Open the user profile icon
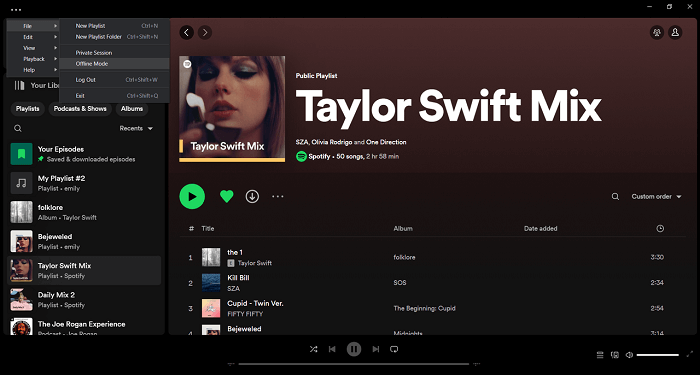 point(675,32)
